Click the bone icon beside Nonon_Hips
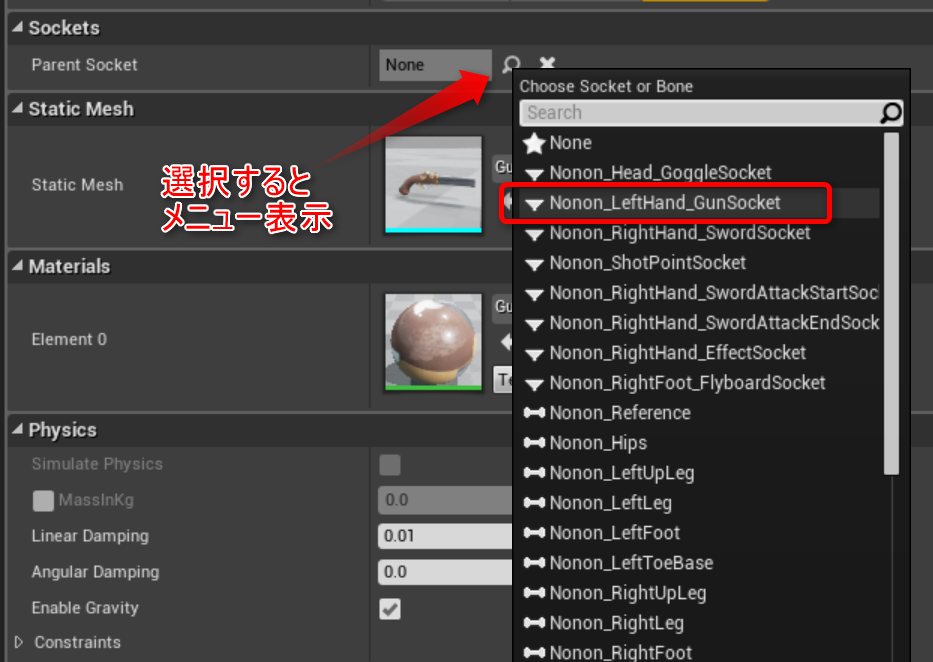Image resolution: width=933 pixels, height=662 pixels. pos(534,443)
